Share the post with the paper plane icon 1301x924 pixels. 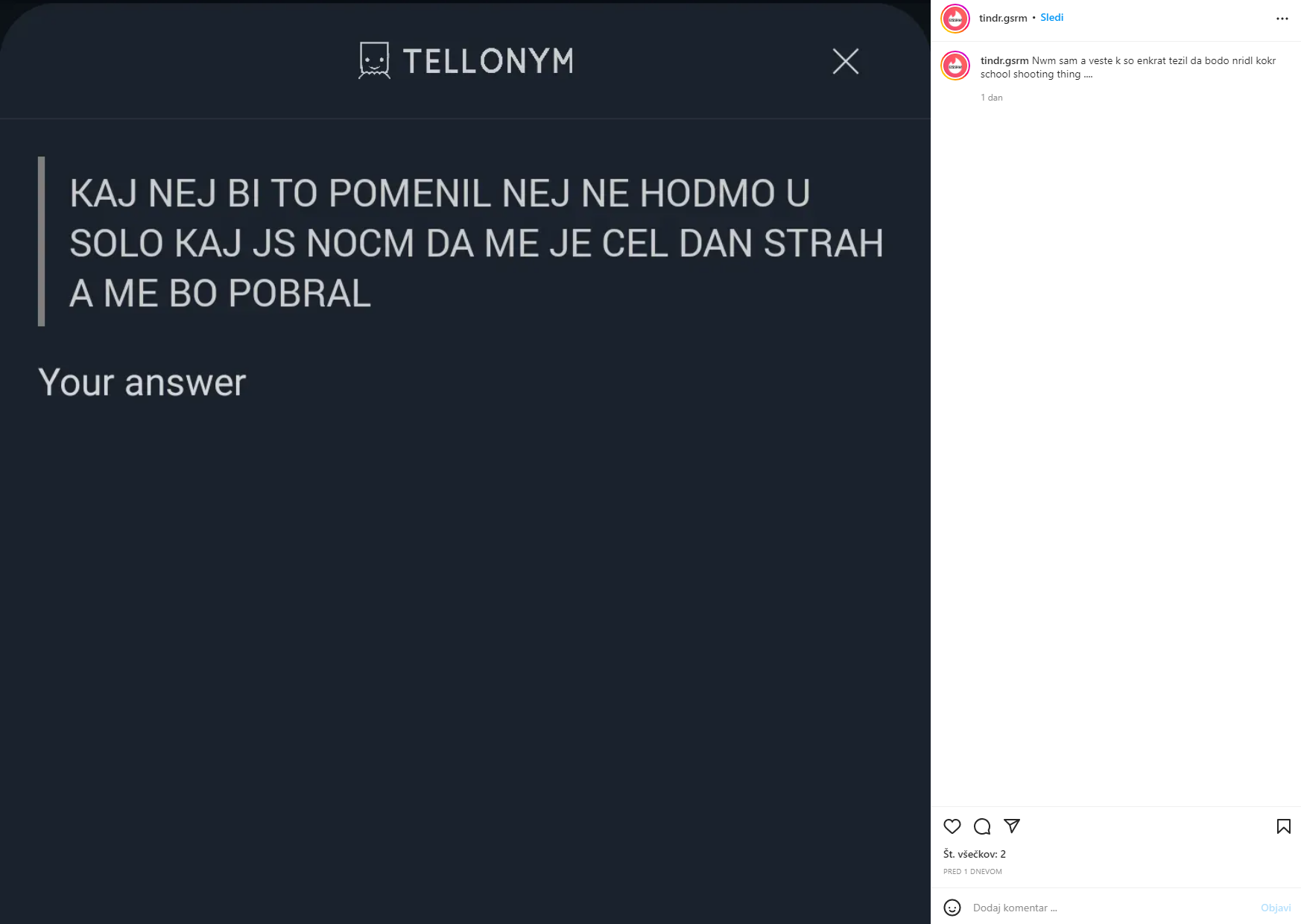pos(1012,826)
